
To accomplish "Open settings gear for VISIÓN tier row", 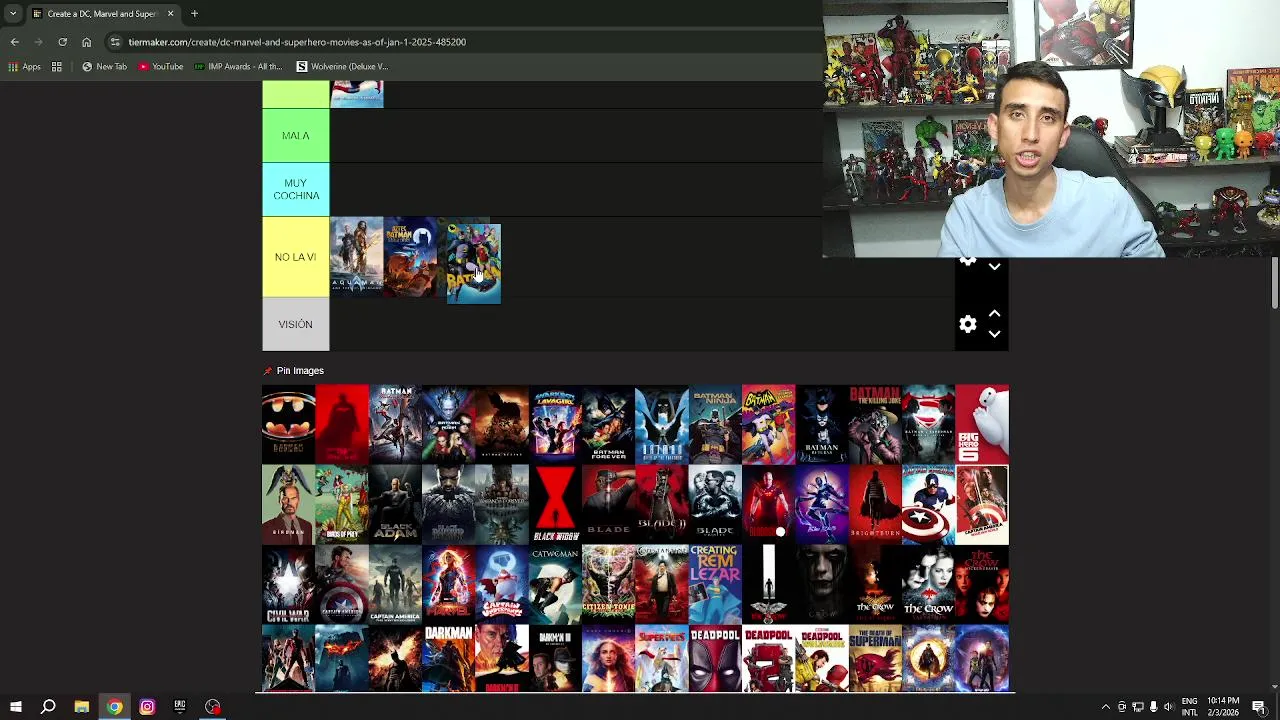I will click(967, 324).
